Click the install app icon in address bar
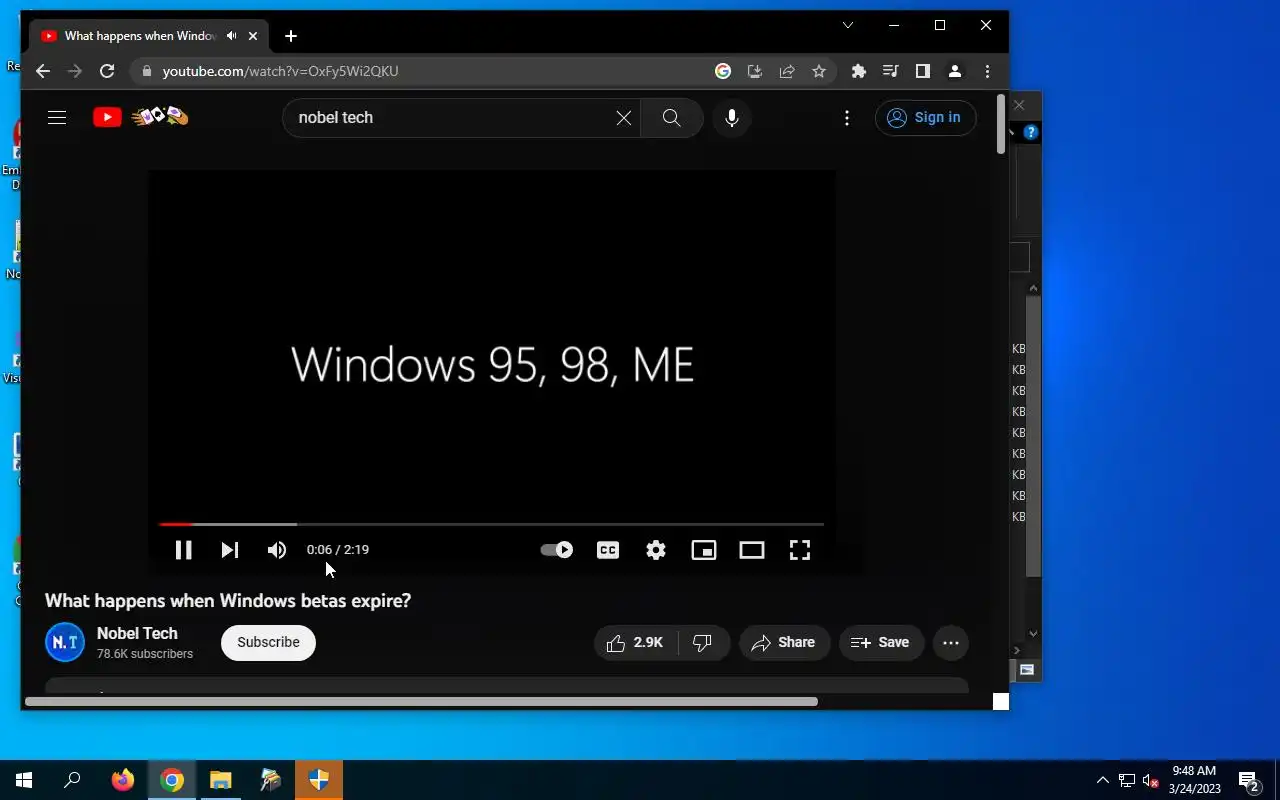The height and width of the screenshot is (800, 1280). [755, 71]
